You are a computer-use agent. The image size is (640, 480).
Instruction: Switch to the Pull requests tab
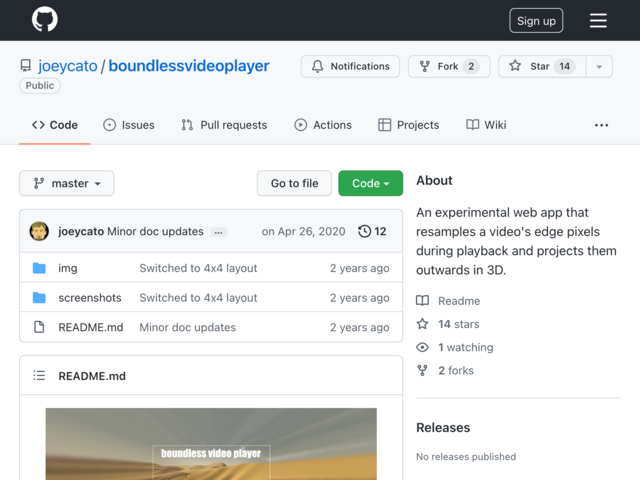(x=224, y=125)
